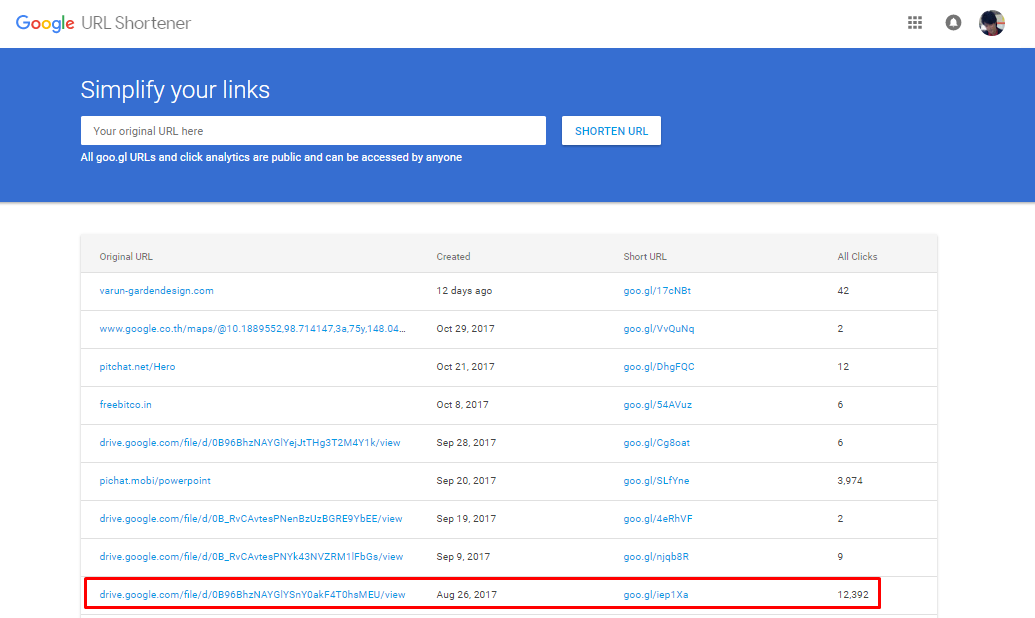
Task: Click the 'Original URL' column header
Action: point(126,257)
